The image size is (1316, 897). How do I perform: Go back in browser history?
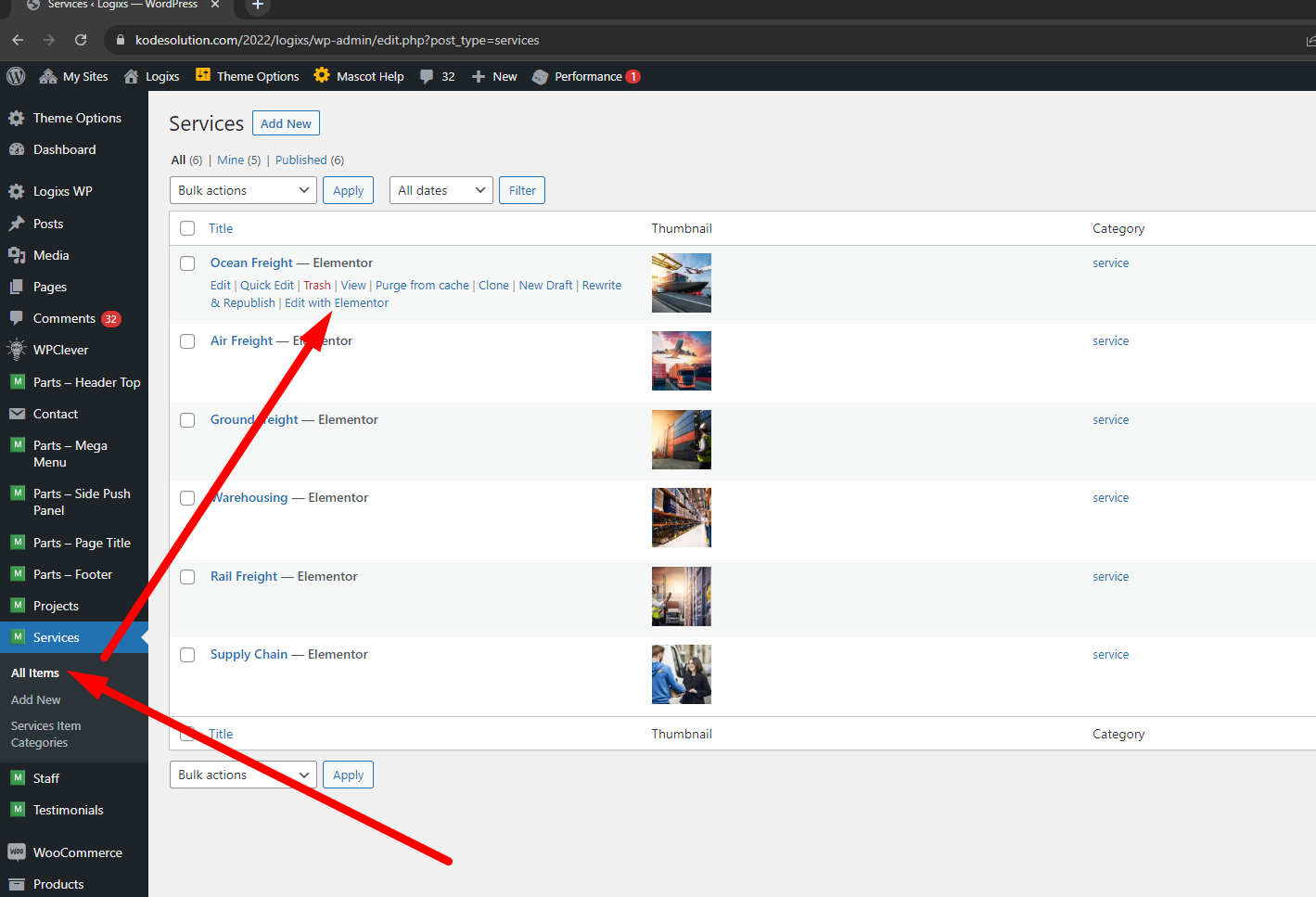(18, 40)
